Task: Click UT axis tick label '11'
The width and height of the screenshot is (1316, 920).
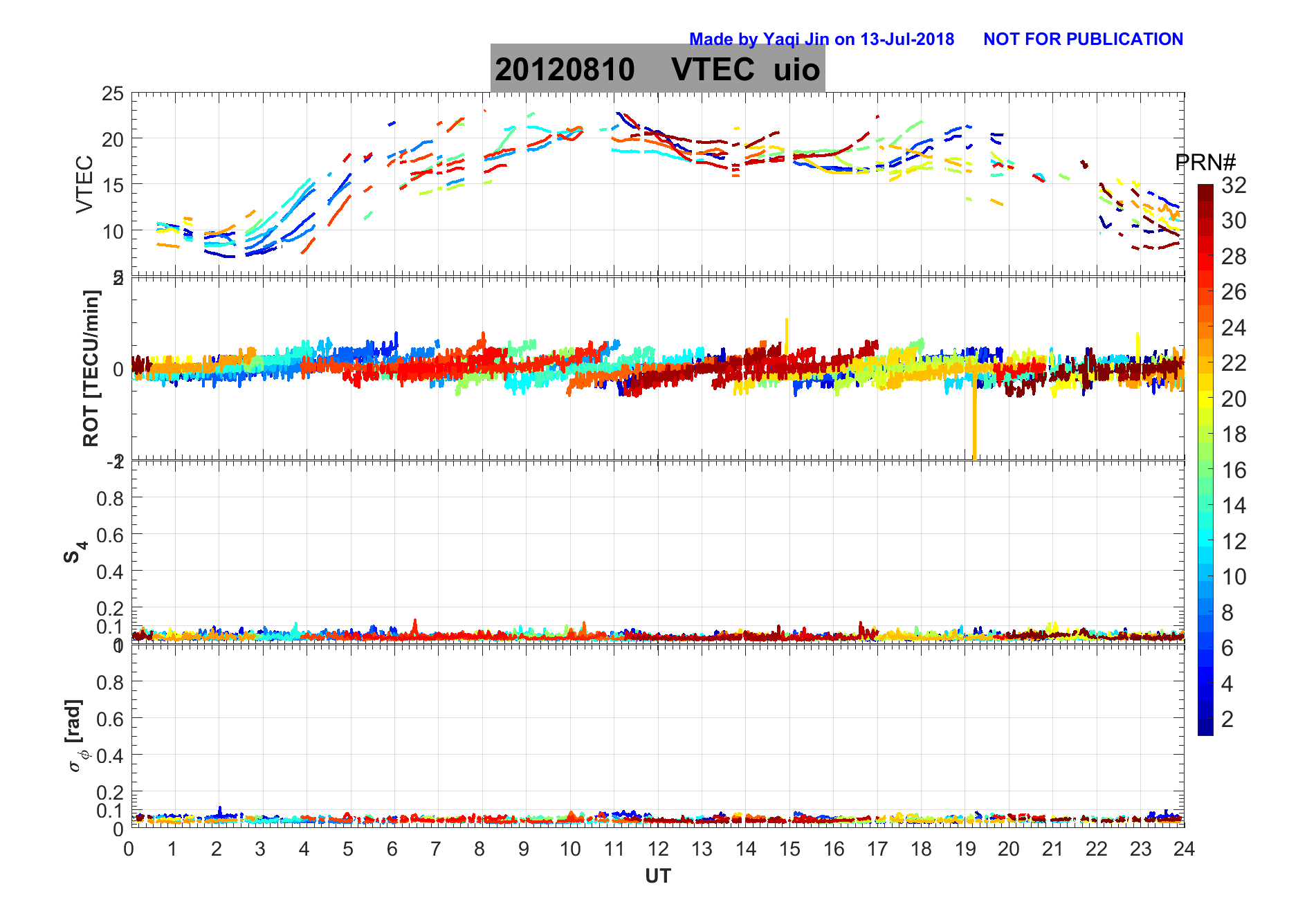Action: pyautogui.click(x=614, y=849)
